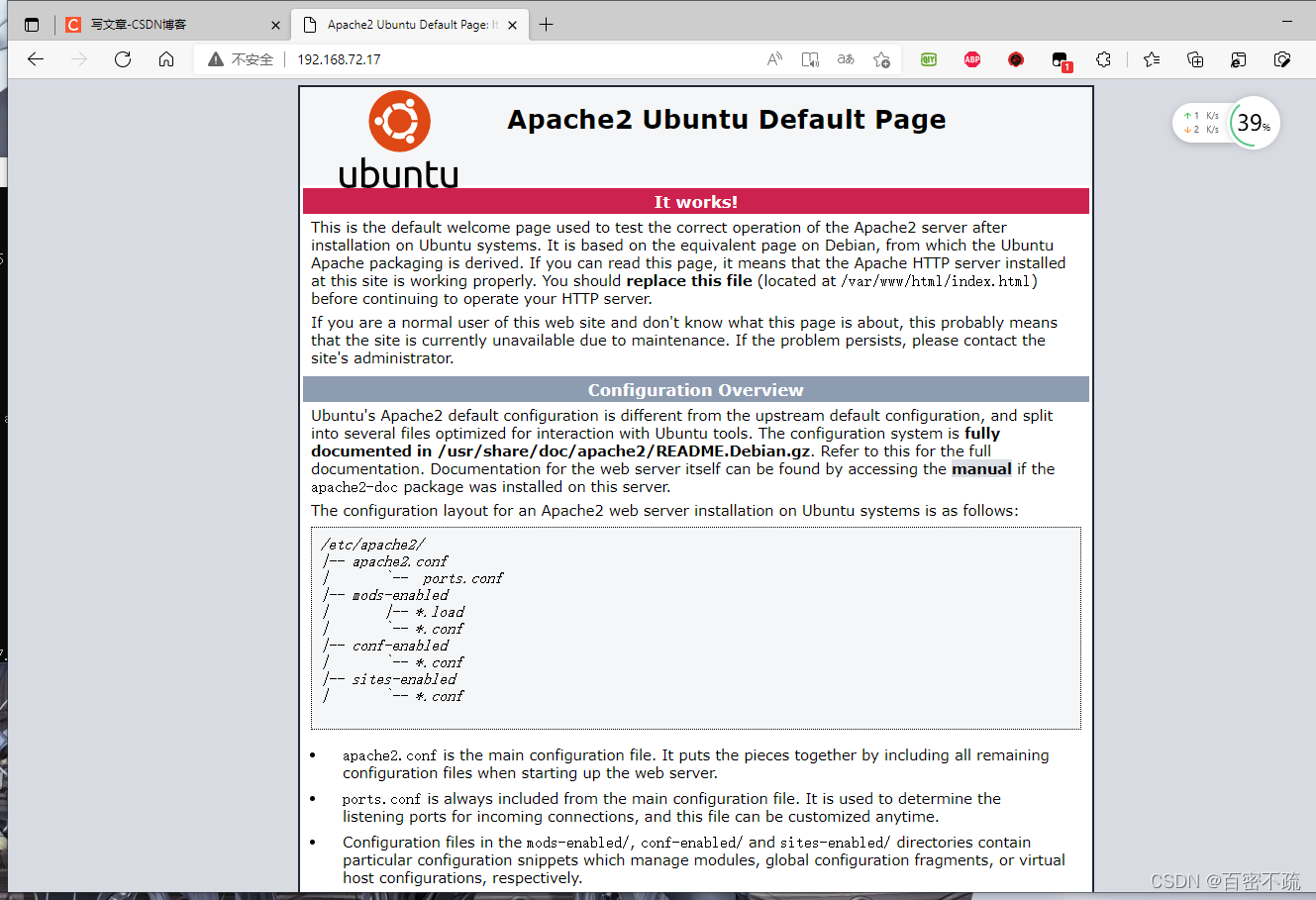Image resolution: width=1316 pixels, height=900 pixels.
Task: Click the round red and black extension icon
Action: pyautogui.click(x=1016, y=59)
